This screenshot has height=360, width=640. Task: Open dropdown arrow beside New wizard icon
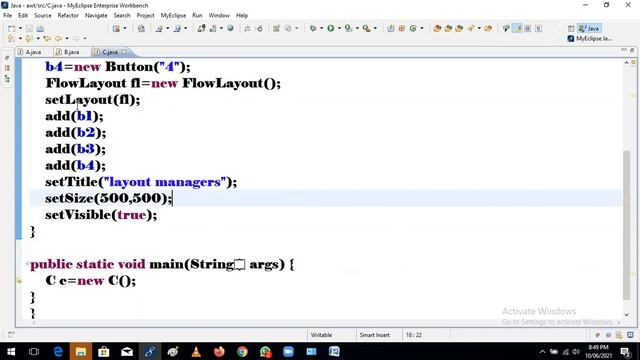pyautogui.click(x=20, y=29)
